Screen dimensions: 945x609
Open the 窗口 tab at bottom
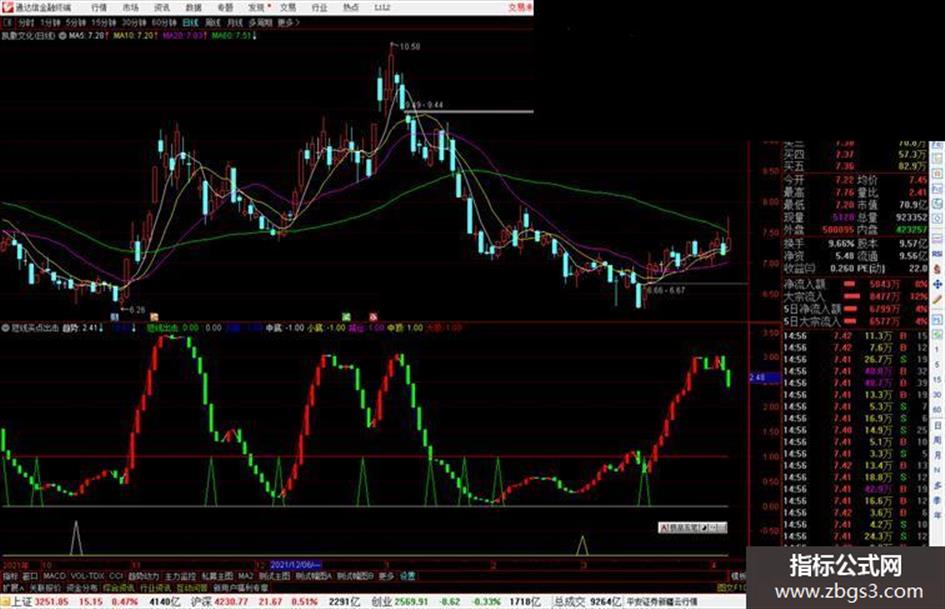click(30, 576)
